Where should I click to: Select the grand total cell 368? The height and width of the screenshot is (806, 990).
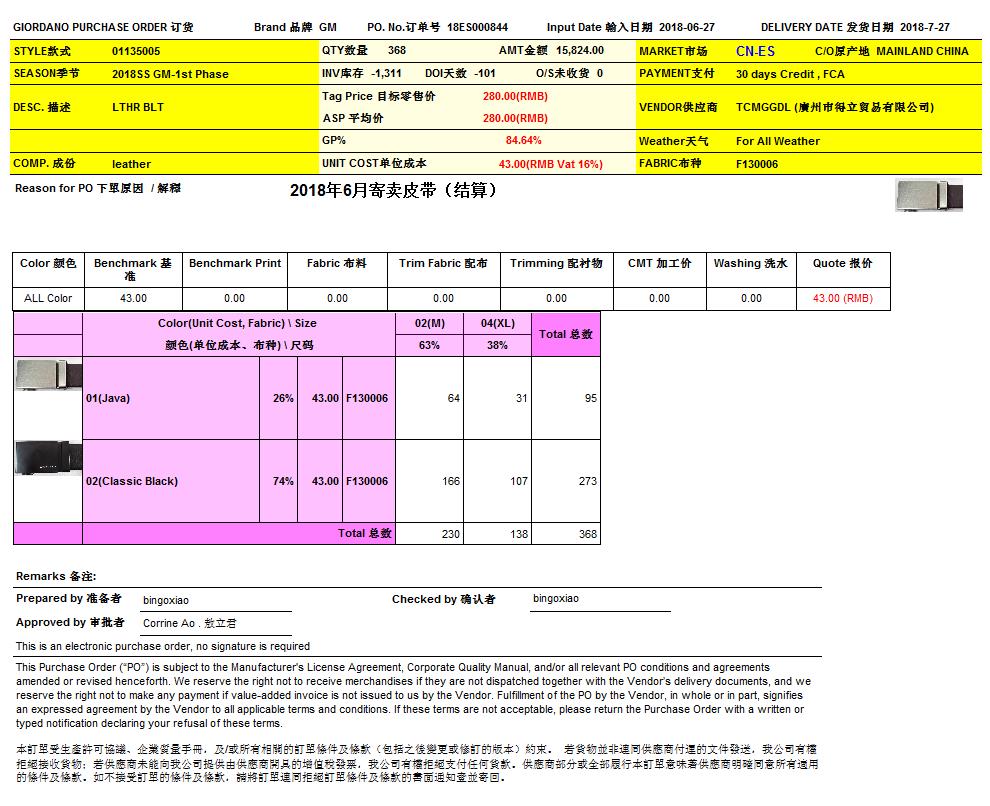point(587,534)
